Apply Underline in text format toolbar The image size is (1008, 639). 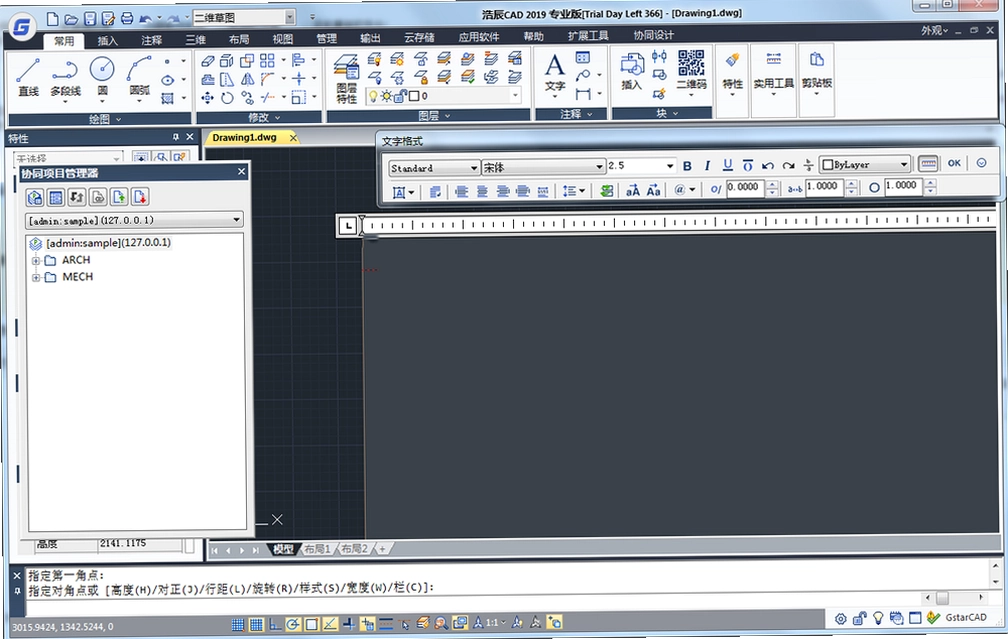point(727,165)
